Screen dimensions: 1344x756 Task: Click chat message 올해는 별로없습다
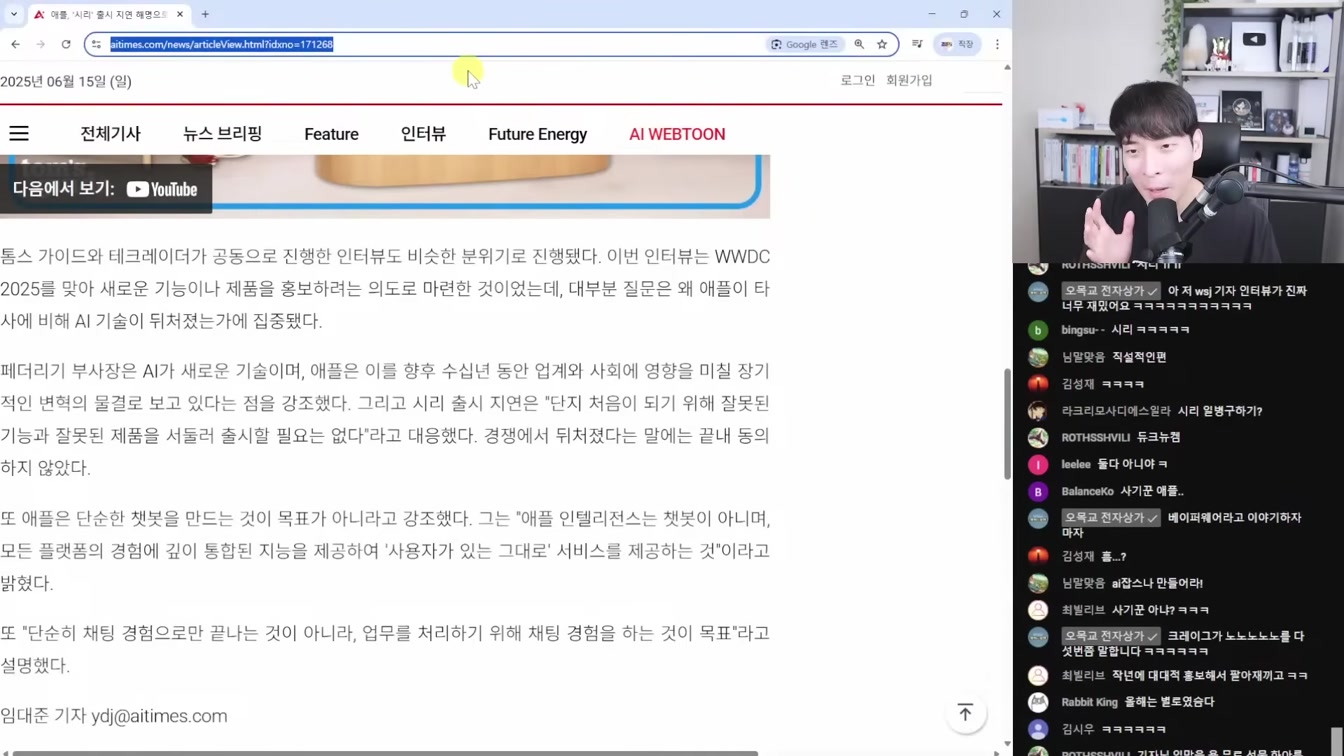click(1169, 702)
